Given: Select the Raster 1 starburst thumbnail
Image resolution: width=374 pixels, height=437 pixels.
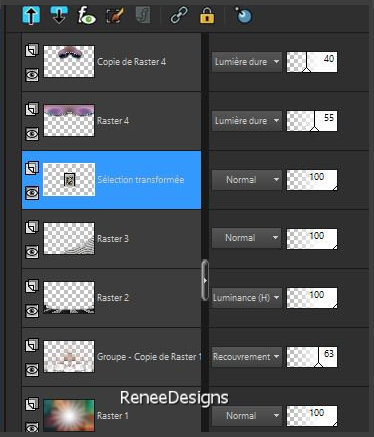Looking at the screenshot, I should point(69,415).
